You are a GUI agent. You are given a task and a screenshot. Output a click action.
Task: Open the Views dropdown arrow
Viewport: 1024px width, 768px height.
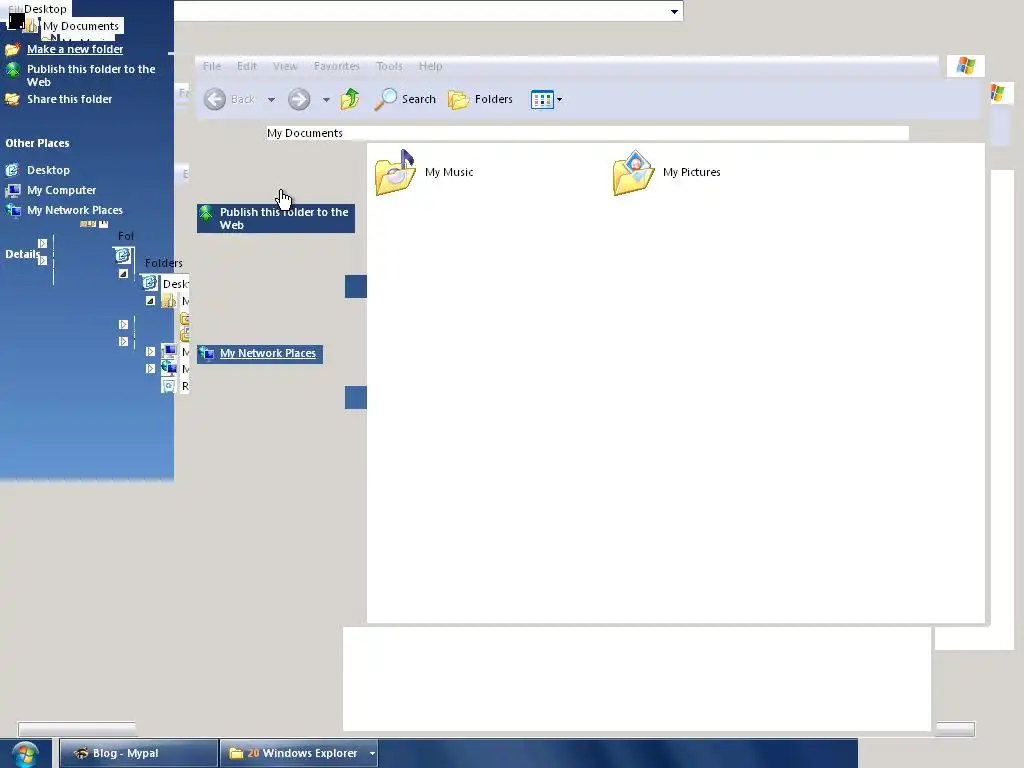coord(559,99)
